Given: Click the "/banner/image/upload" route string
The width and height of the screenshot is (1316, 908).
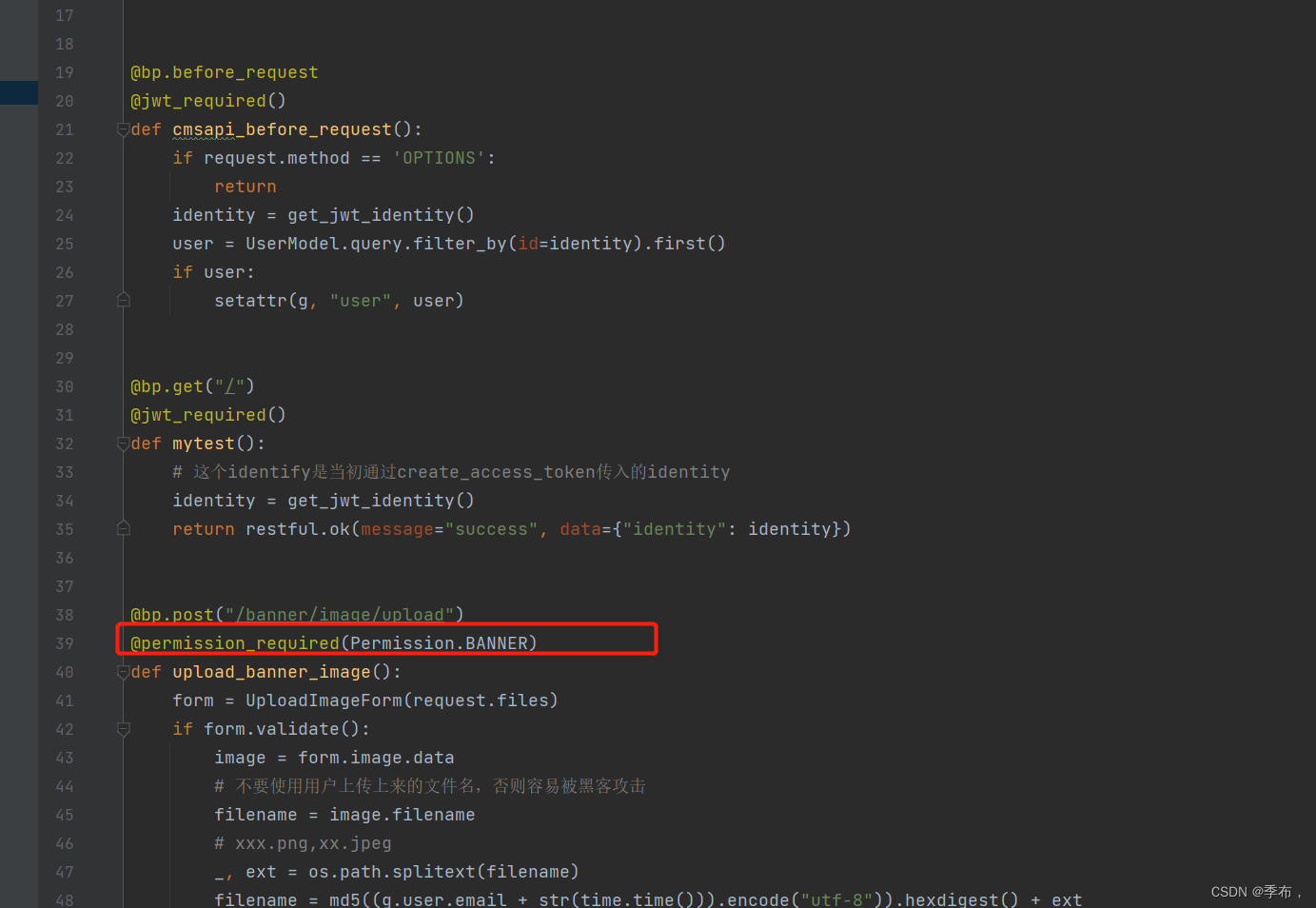Looking at the screenshot, I should pos(340,615).
